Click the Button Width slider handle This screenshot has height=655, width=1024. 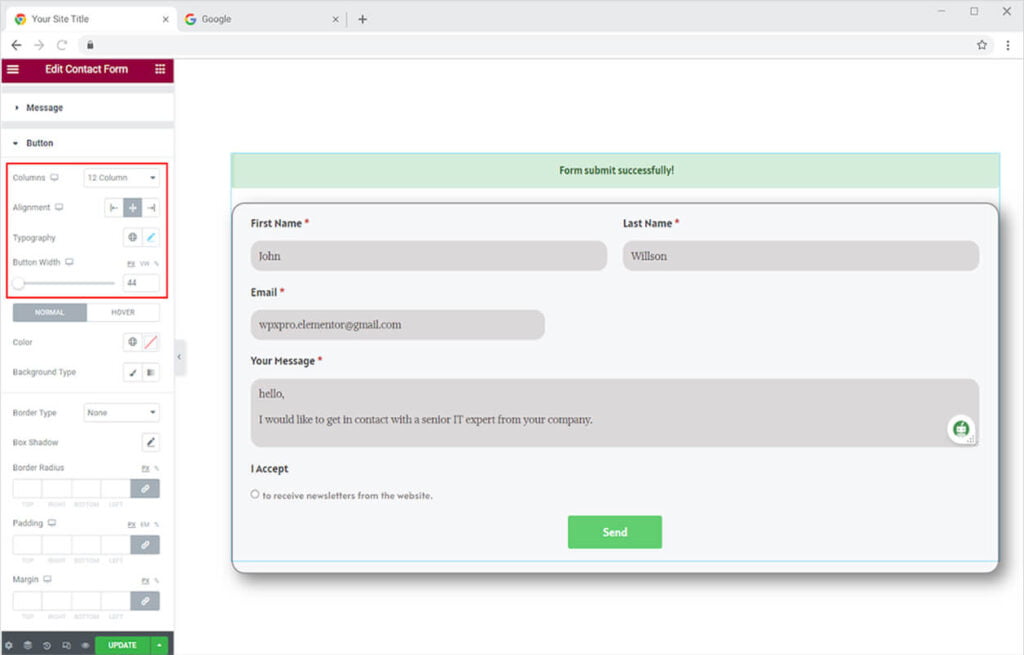point(19,283)
